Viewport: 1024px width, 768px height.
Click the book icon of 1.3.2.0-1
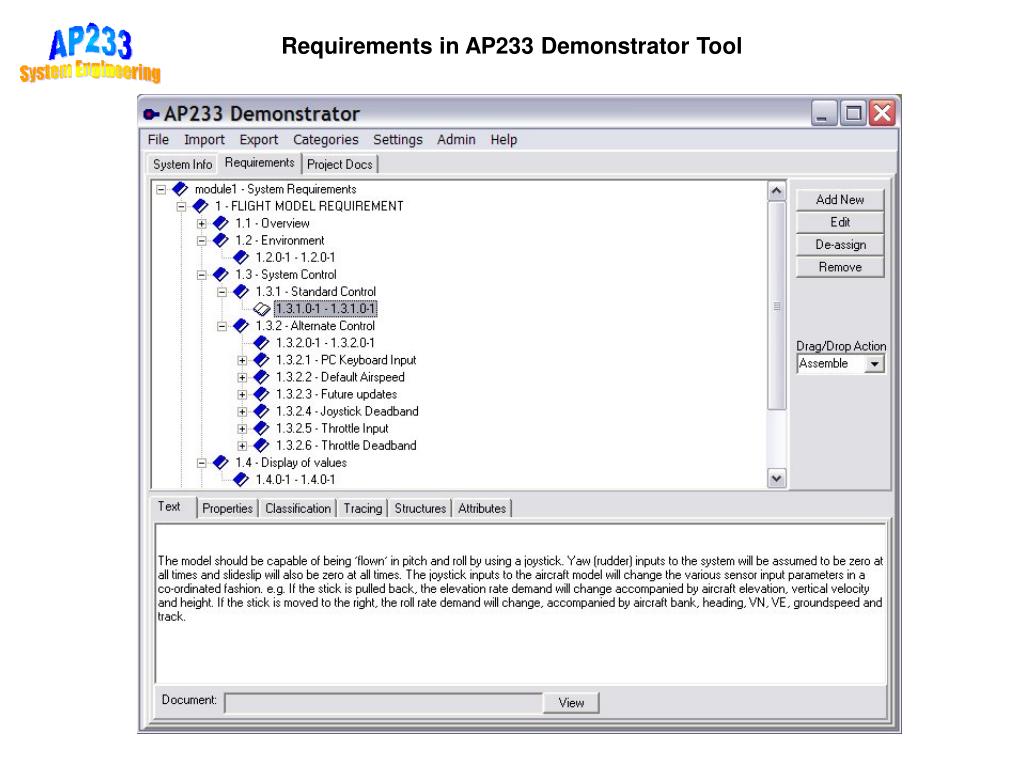(x=261, y=343)
